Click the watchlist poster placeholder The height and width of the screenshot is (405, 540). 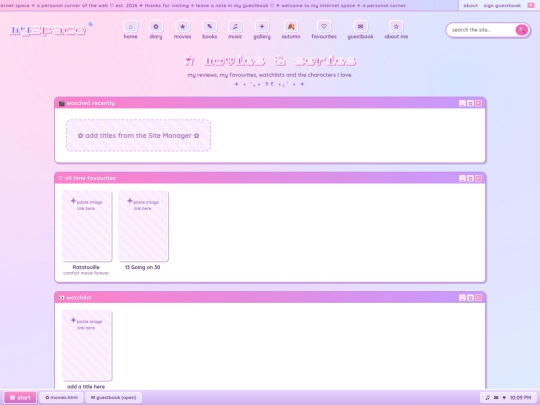point(86,345)
